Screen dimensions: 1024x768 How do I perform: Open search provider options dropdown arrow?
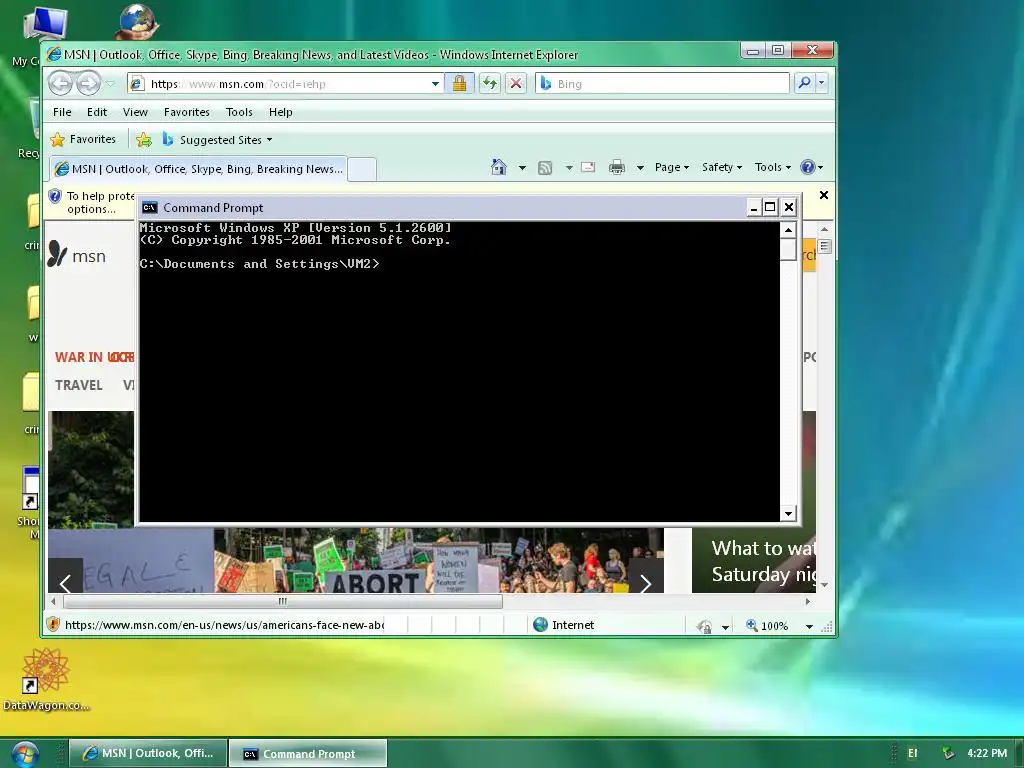tap(822, 83)
